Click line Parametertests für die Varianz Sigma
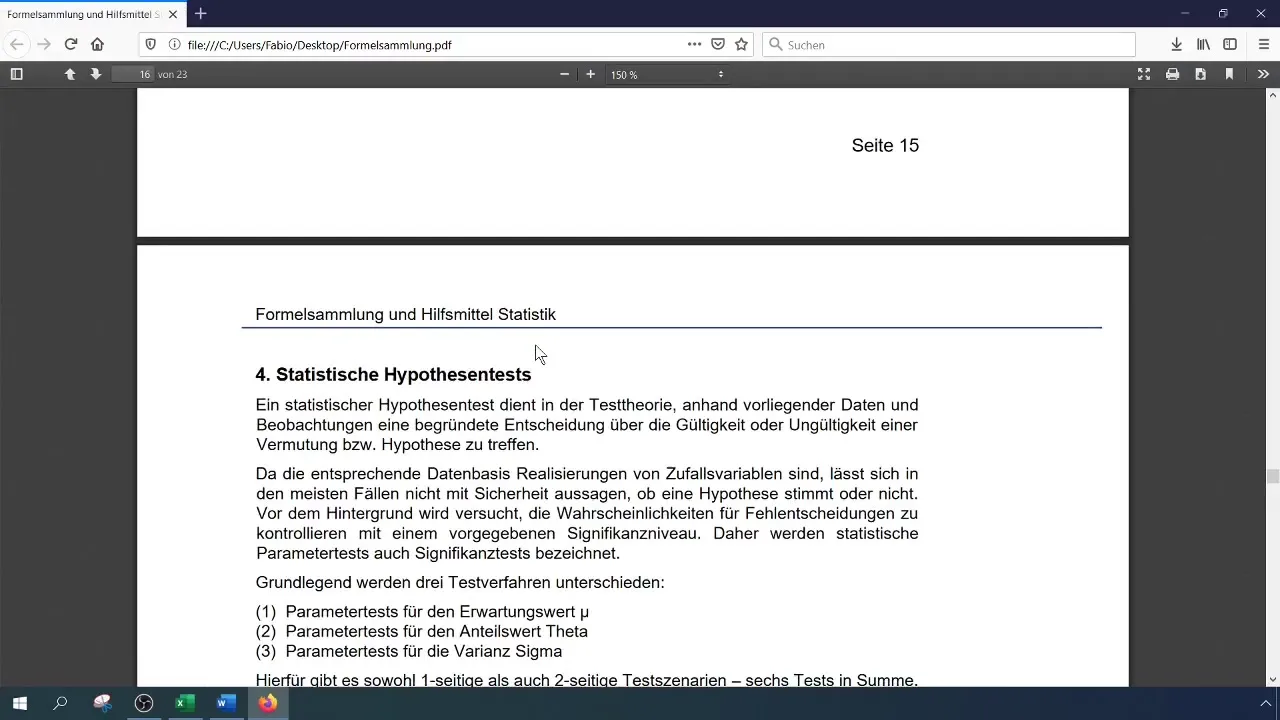The width and height of the screenshot is (1280, 720). pos(423,652)
